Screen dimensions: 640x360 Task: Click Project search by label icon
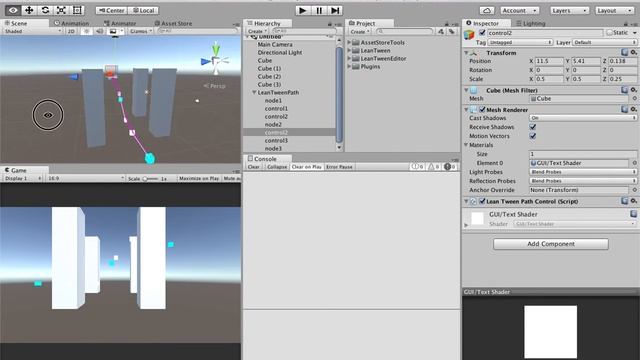coord(451,31)
